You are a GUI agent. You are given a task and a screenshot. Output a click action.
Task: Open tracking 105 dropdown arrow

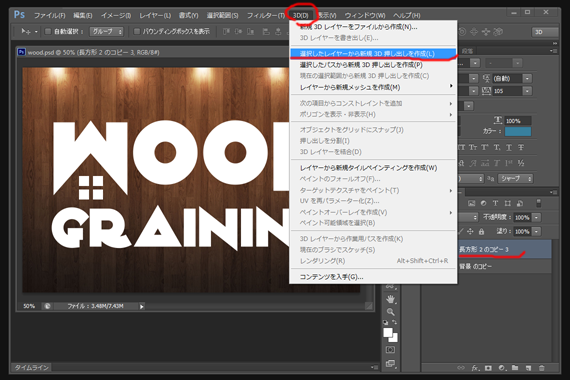527,91
